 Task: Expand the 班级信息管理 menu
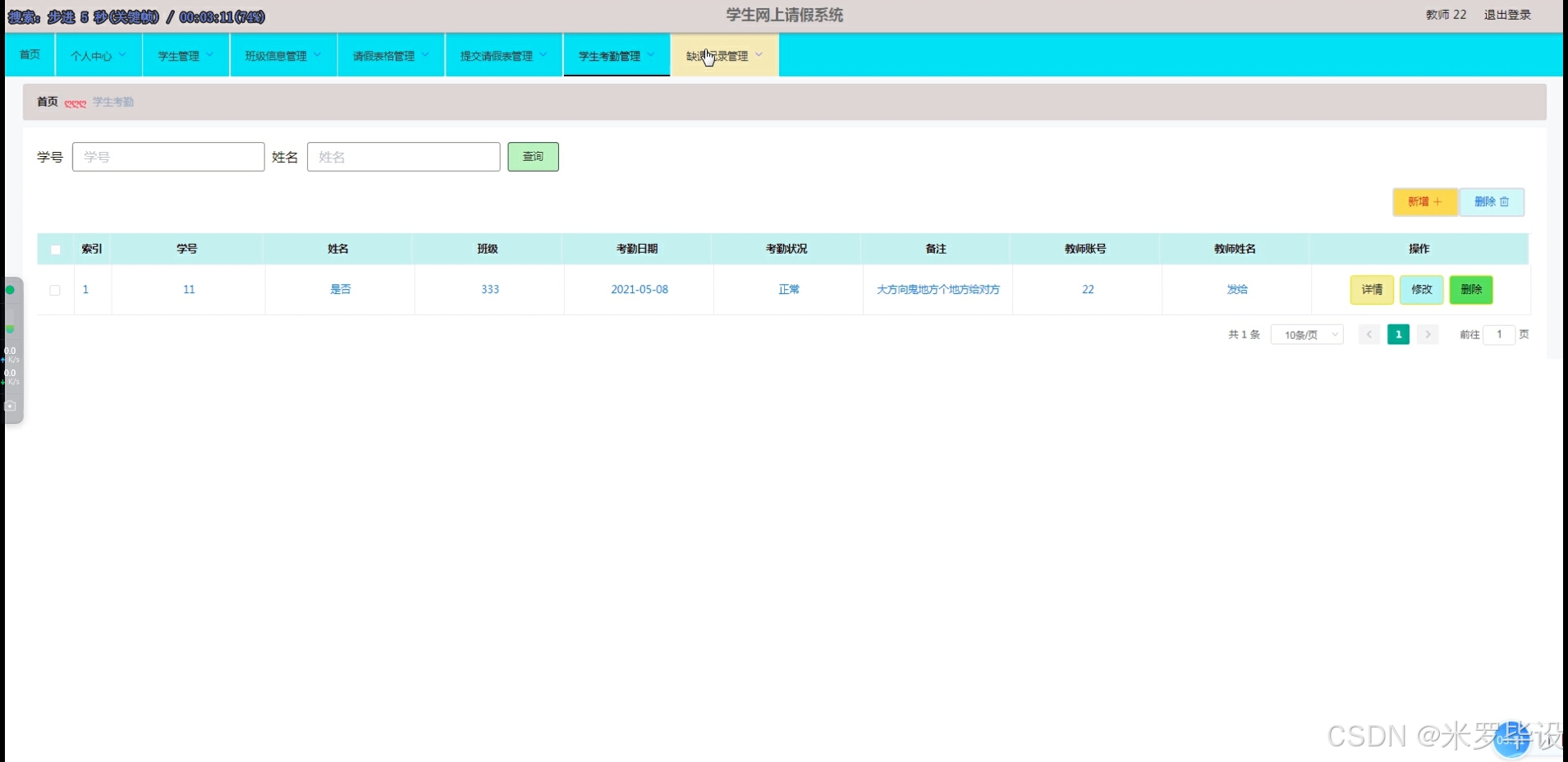point(283,56)
